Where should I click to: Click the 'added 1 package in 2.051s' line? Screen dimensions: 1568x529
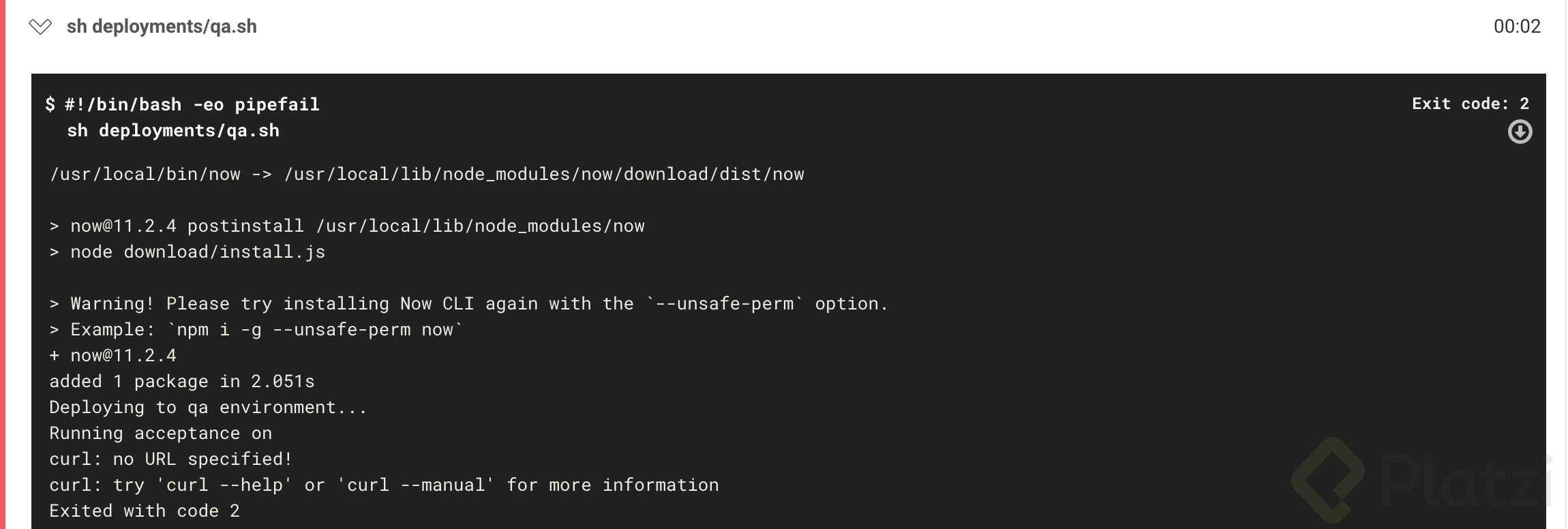coord(183,381)
